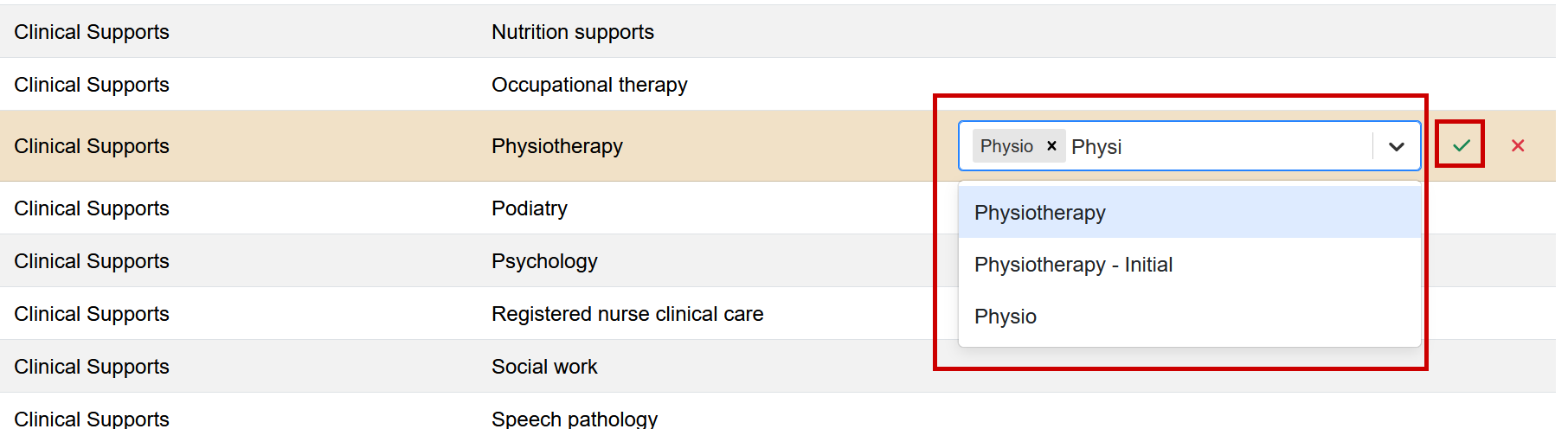Select the Podiatry row
The height and width of the screenshot is (429, 1568).
click(x=530, y=208)
